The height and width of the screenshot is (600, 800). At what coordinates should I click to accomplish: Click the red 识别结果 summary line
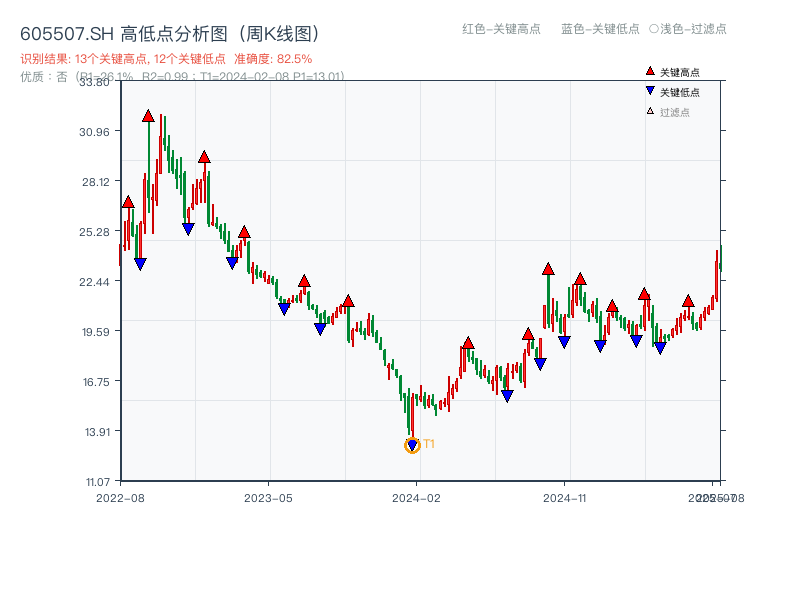[x=166, y=59]
